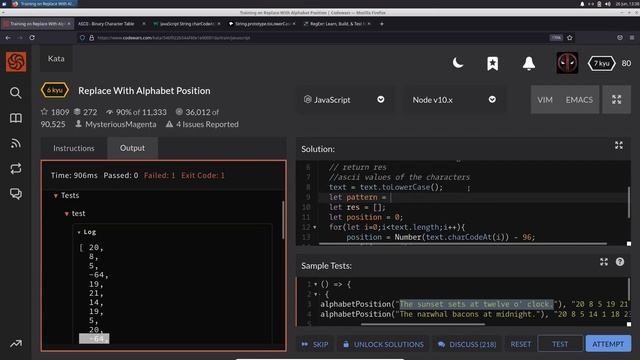Open the Sample Tests help icon

pos(620,262)
